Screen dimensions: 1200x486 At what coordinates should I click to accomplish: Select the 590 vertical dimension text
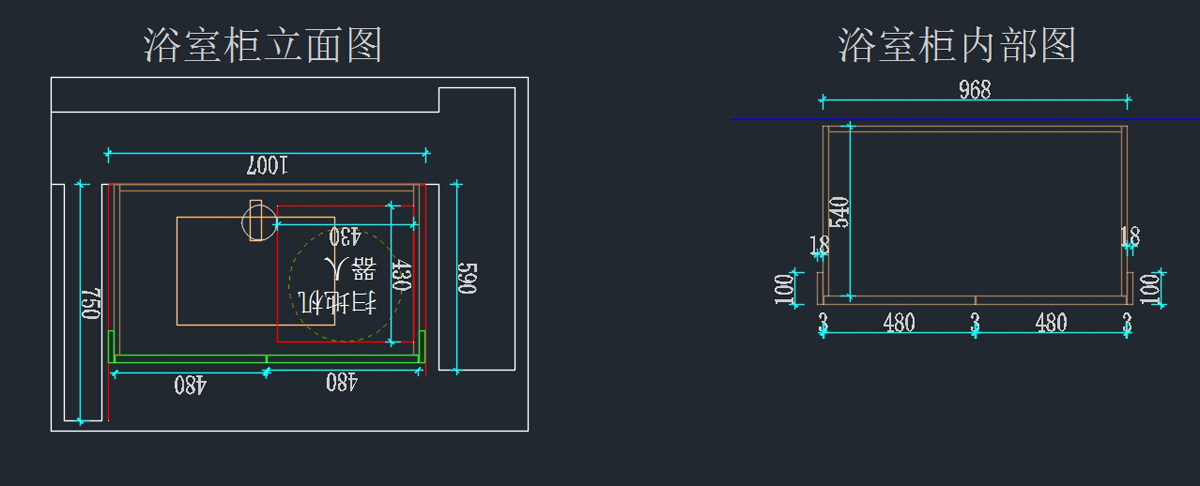point(466,278)
